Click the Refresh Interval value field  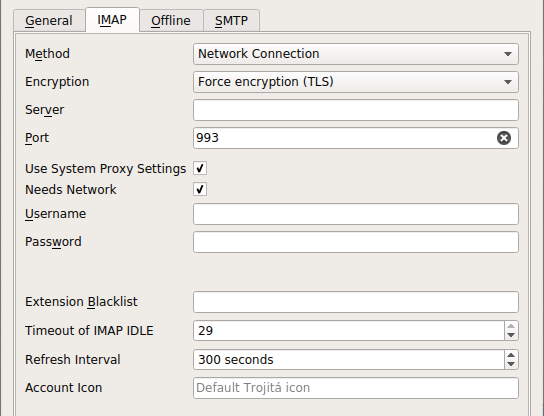click(349, 359)
